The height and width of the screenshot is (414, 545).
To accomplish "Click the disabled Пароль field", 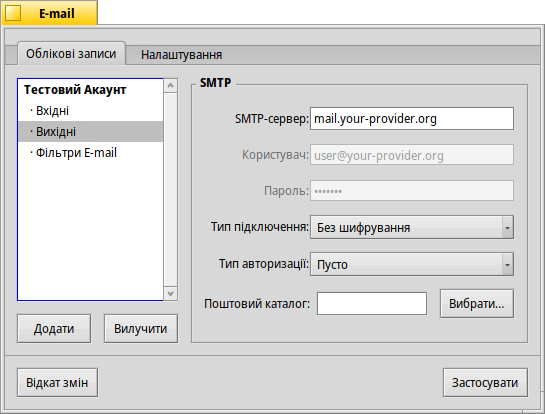I will pyautogui.click(x=412, y=190).
